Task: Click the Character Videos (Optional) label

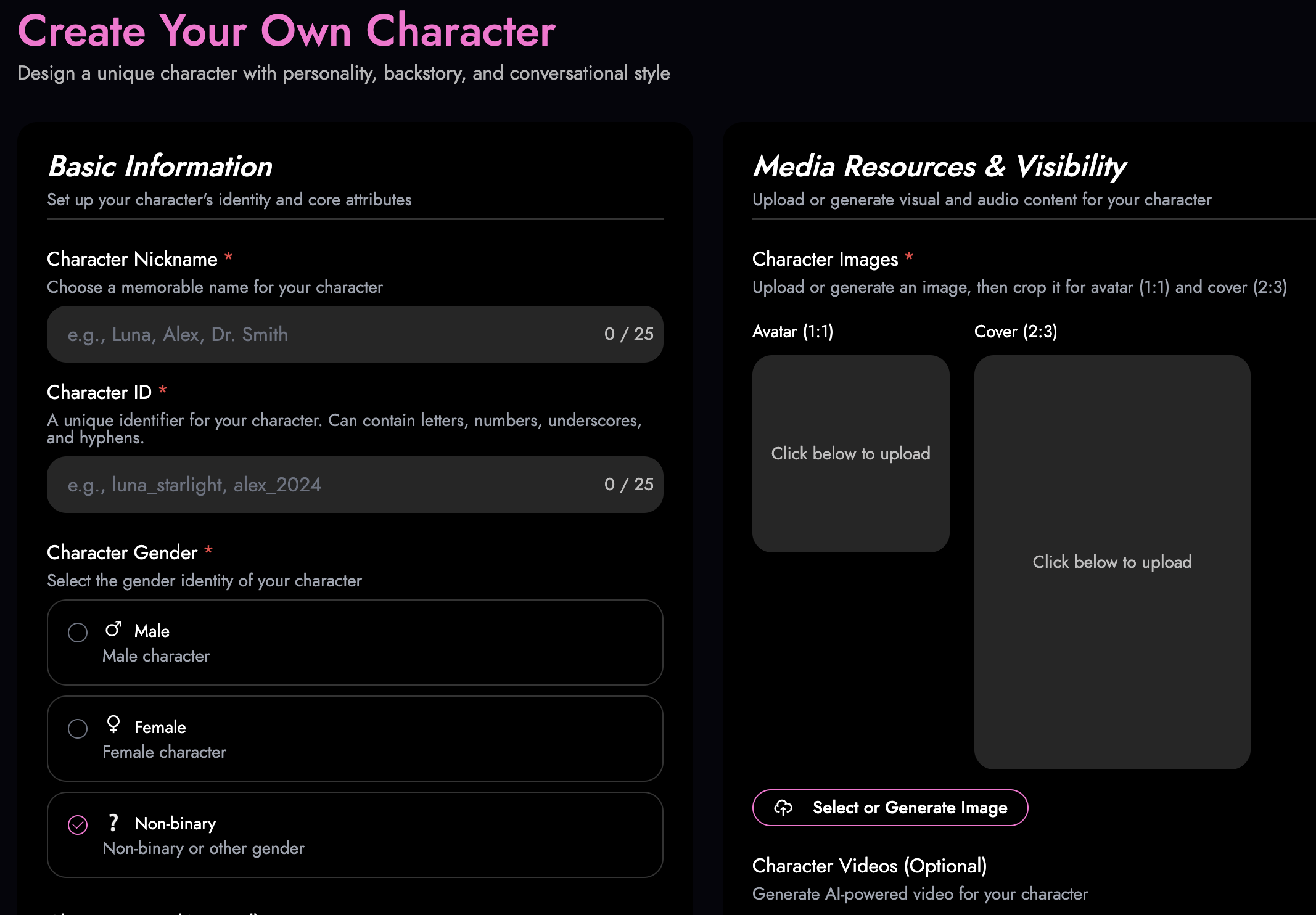Action: click(869, 866)
